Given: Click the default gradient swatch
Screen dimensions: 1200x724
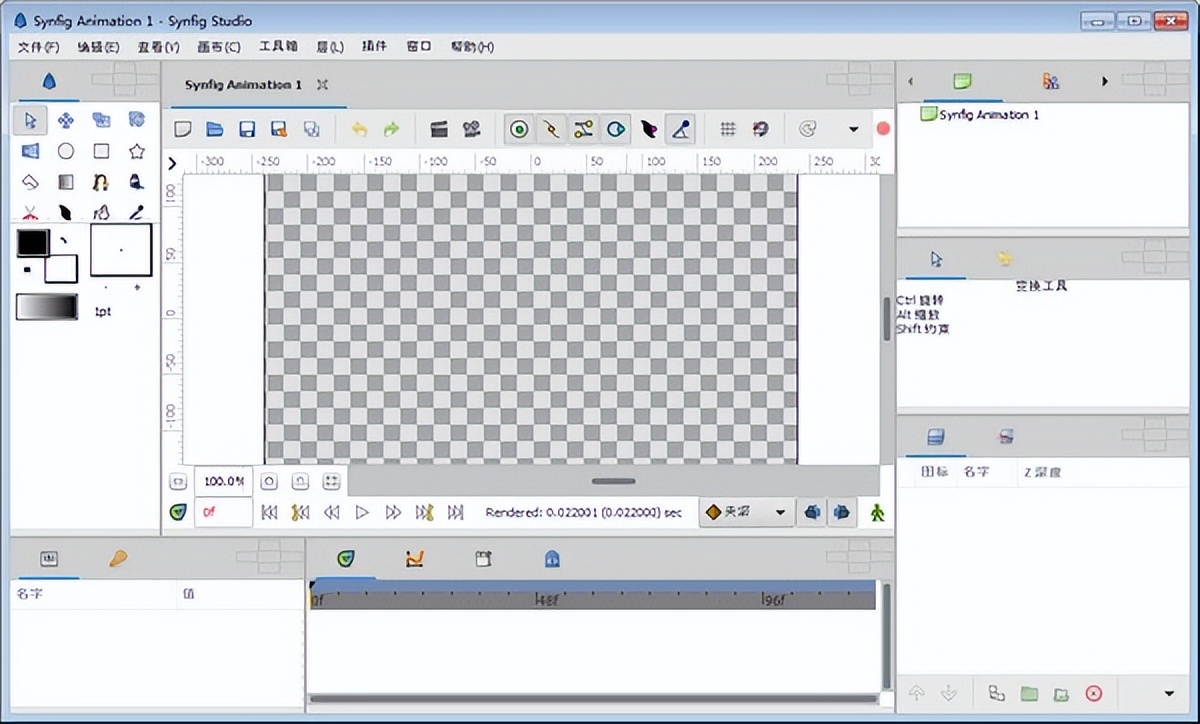Looking at the screenshot, I should (x=46, y=307).
